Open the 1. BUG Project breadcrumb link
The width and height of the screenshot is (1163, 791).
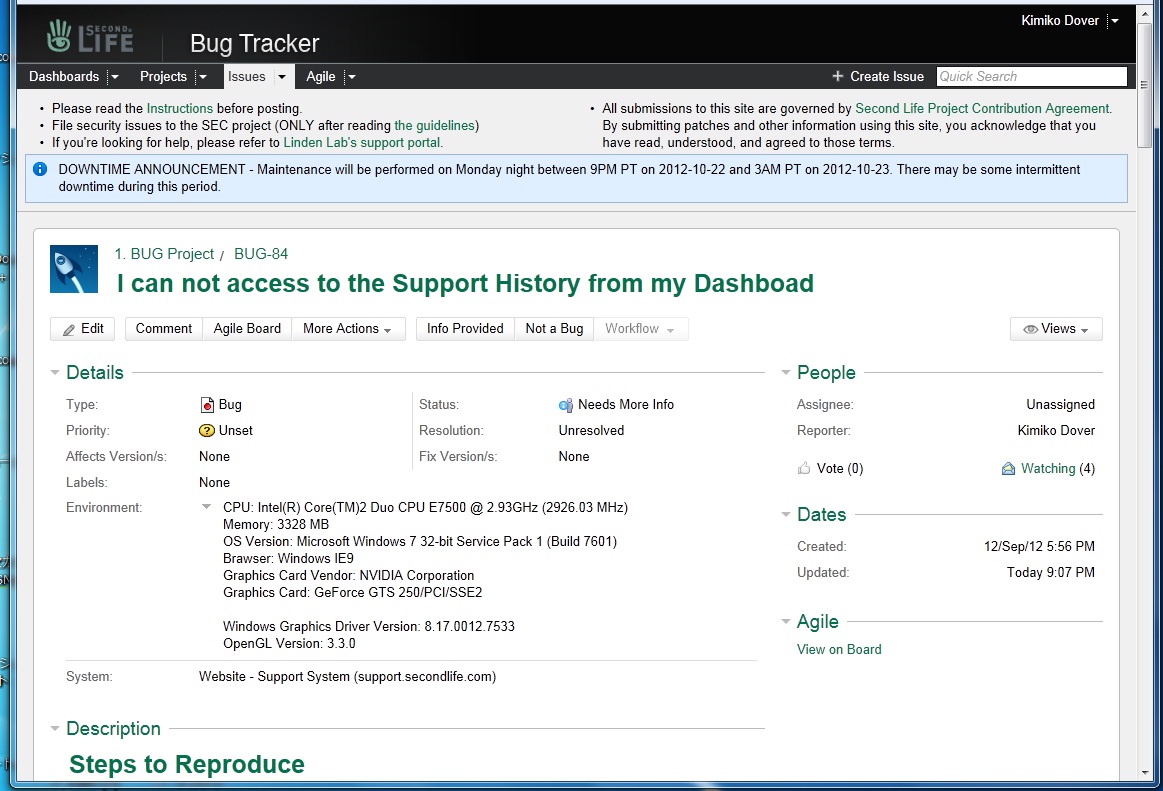click(x=164, y=254)
